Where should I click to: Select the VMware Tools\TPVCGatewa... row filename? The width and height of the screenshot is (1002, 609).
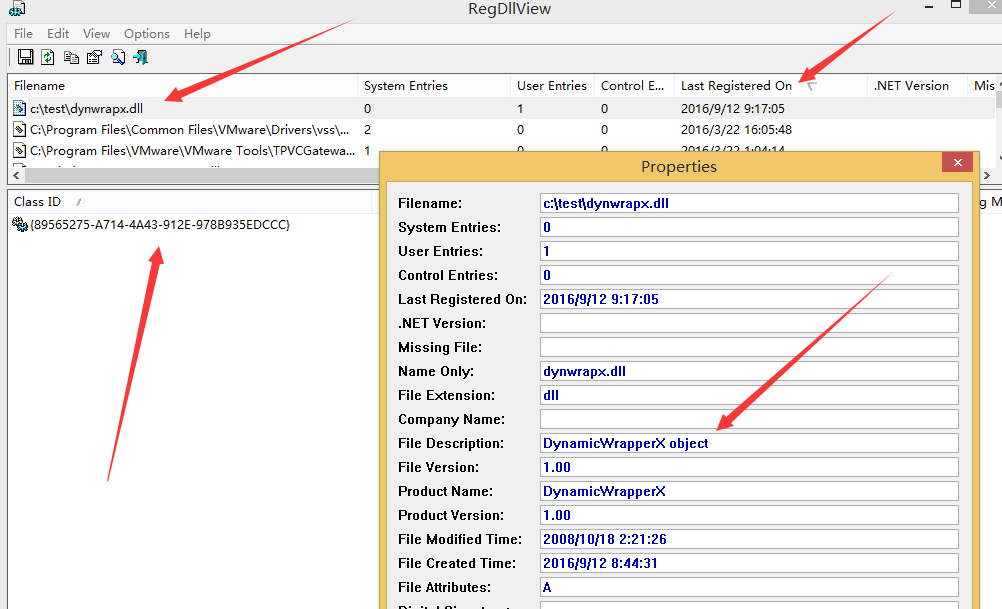pos(192,151)
